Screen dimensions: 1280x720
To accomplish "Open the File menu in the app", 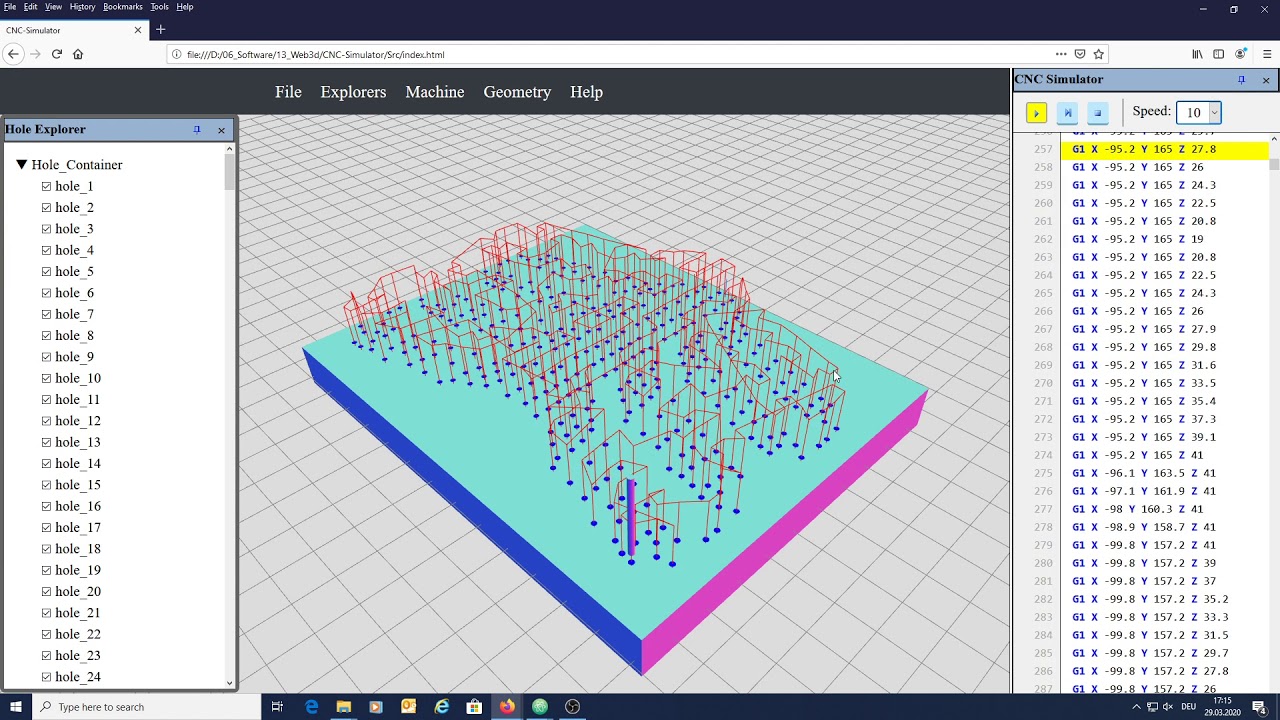I will point(288,92).
